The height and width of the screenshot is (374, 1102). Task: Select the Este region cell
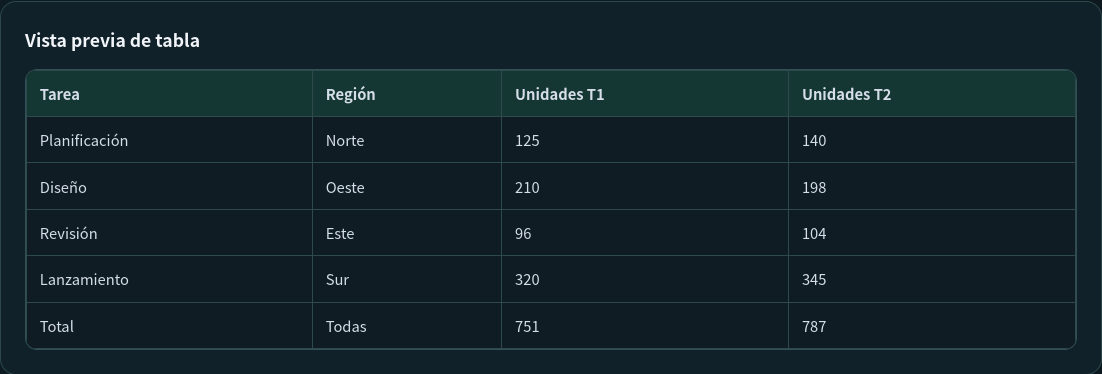[x=407, y=233]
